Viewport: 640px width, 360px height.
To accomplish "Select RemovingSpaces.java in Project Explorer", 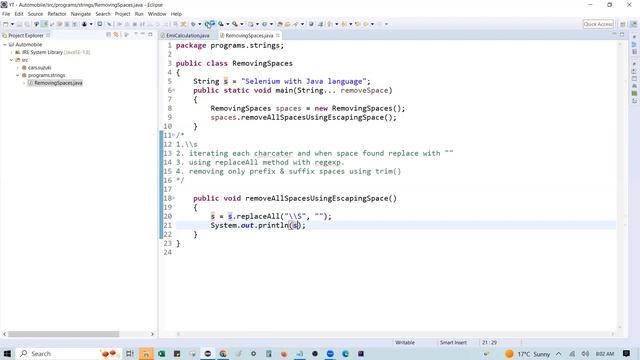I will click(x=58, y=83).
